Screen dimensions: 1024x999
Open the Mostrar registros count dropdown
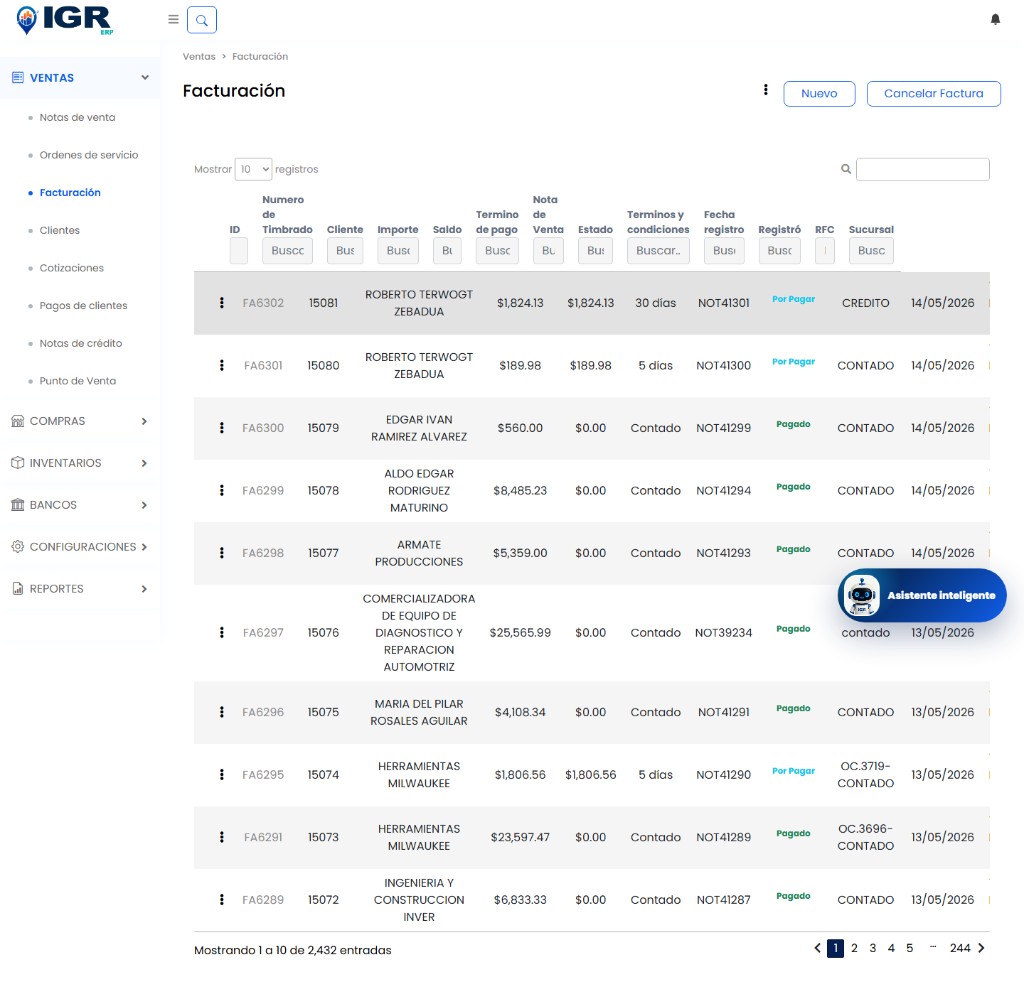pos(253,169)
